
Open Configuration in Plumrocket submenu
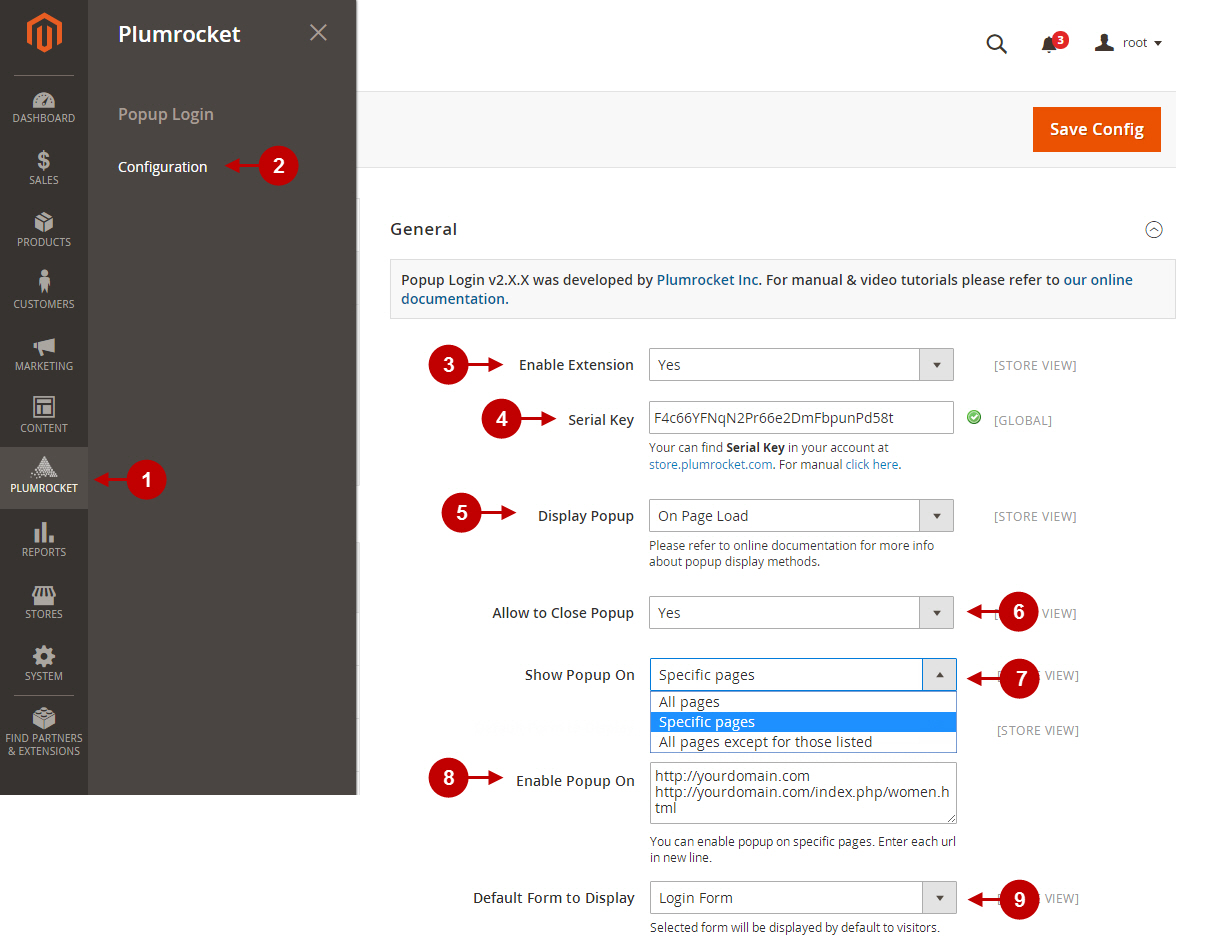[x=163, y=167]
